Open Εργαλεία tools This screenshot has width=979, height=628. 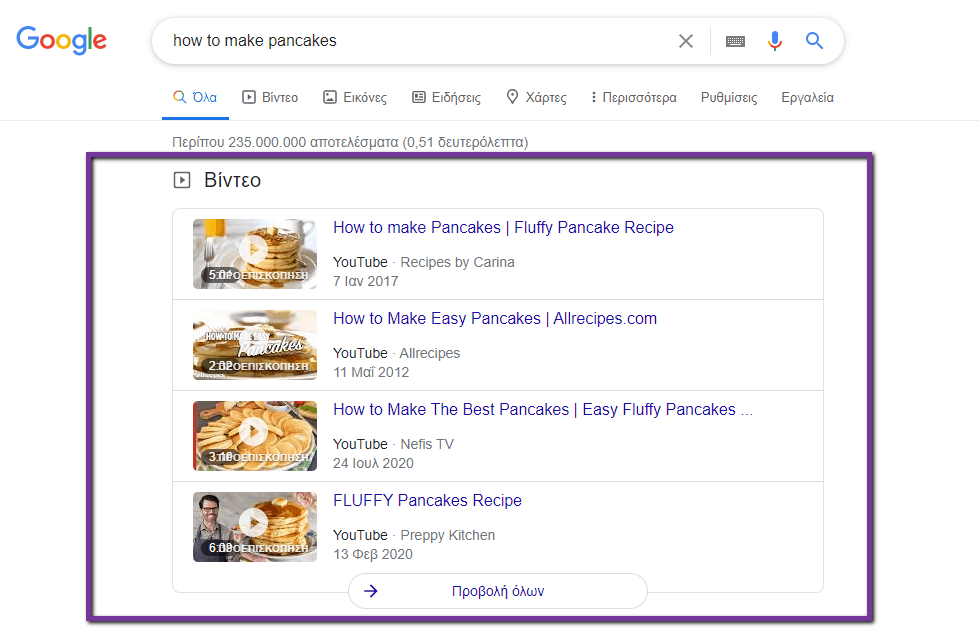click(807, 97)
